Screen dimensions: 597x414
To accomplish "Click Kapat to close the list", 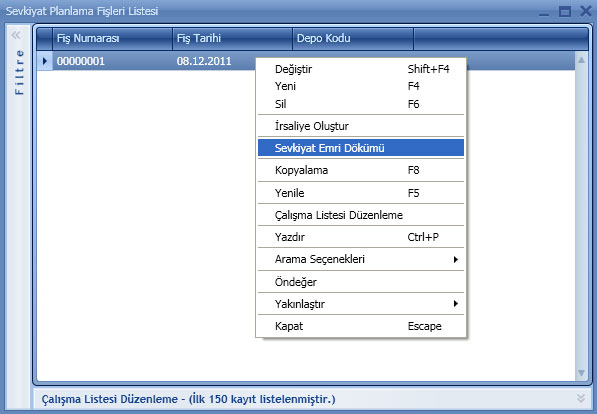I will [361, 326].
